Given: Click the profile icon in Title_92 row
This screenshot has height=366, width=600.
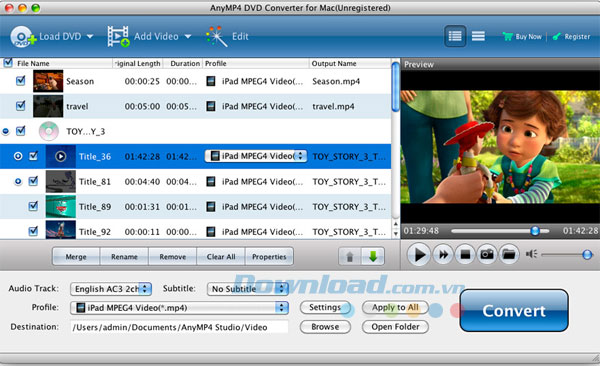Looking at the screenshot, I should [210, 232].
